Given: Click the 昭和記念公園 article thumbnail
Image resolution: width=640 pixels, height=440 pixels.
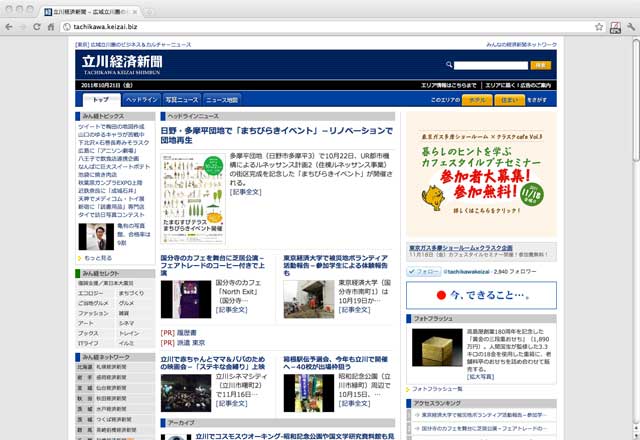Looking at the screenshot, I should pos(309,393).
